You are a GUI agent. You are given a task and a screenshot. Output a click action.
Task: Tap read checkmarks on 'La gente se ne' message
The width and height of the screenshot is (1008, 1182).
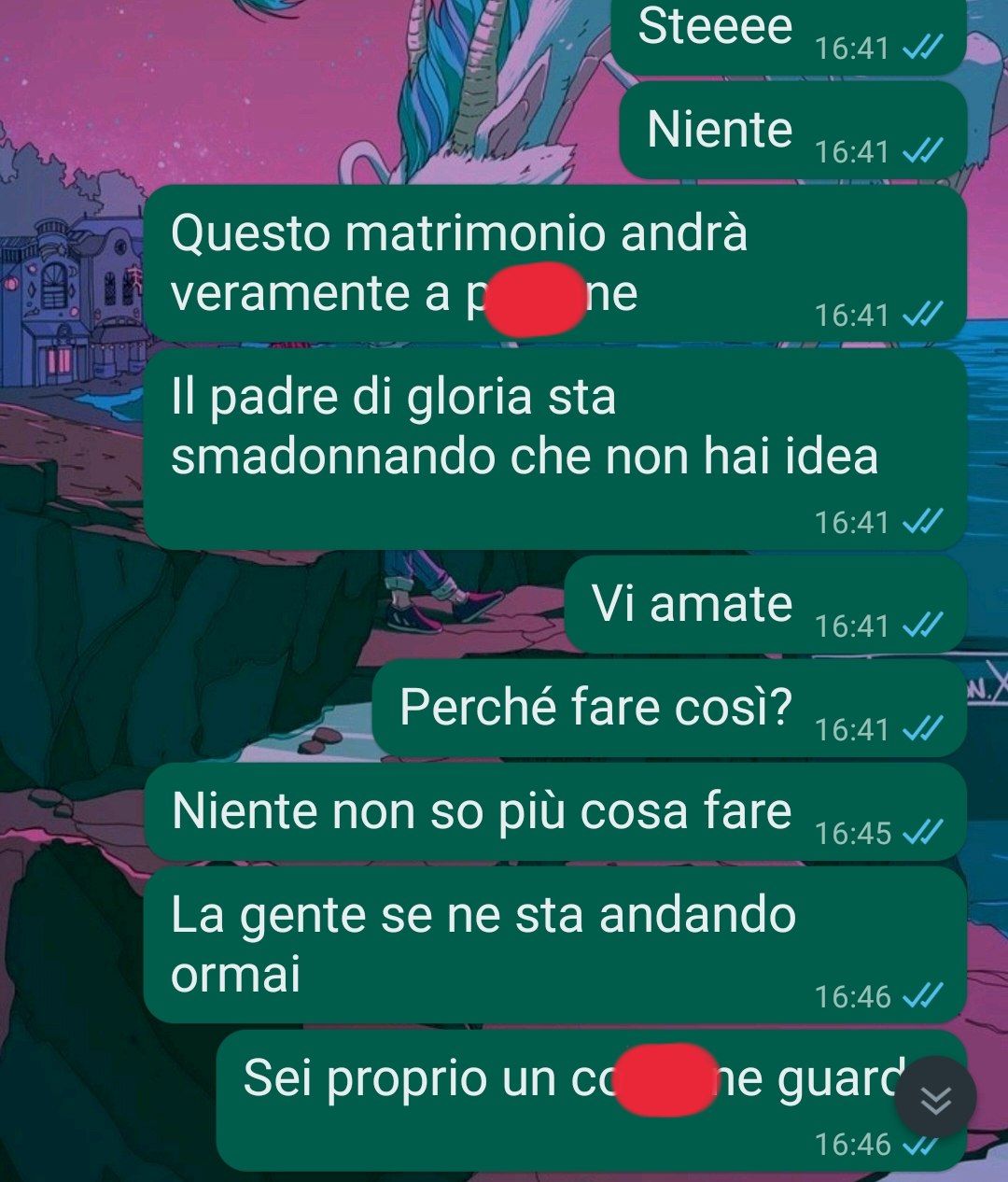pyautogui.click(x=922, y=996)
